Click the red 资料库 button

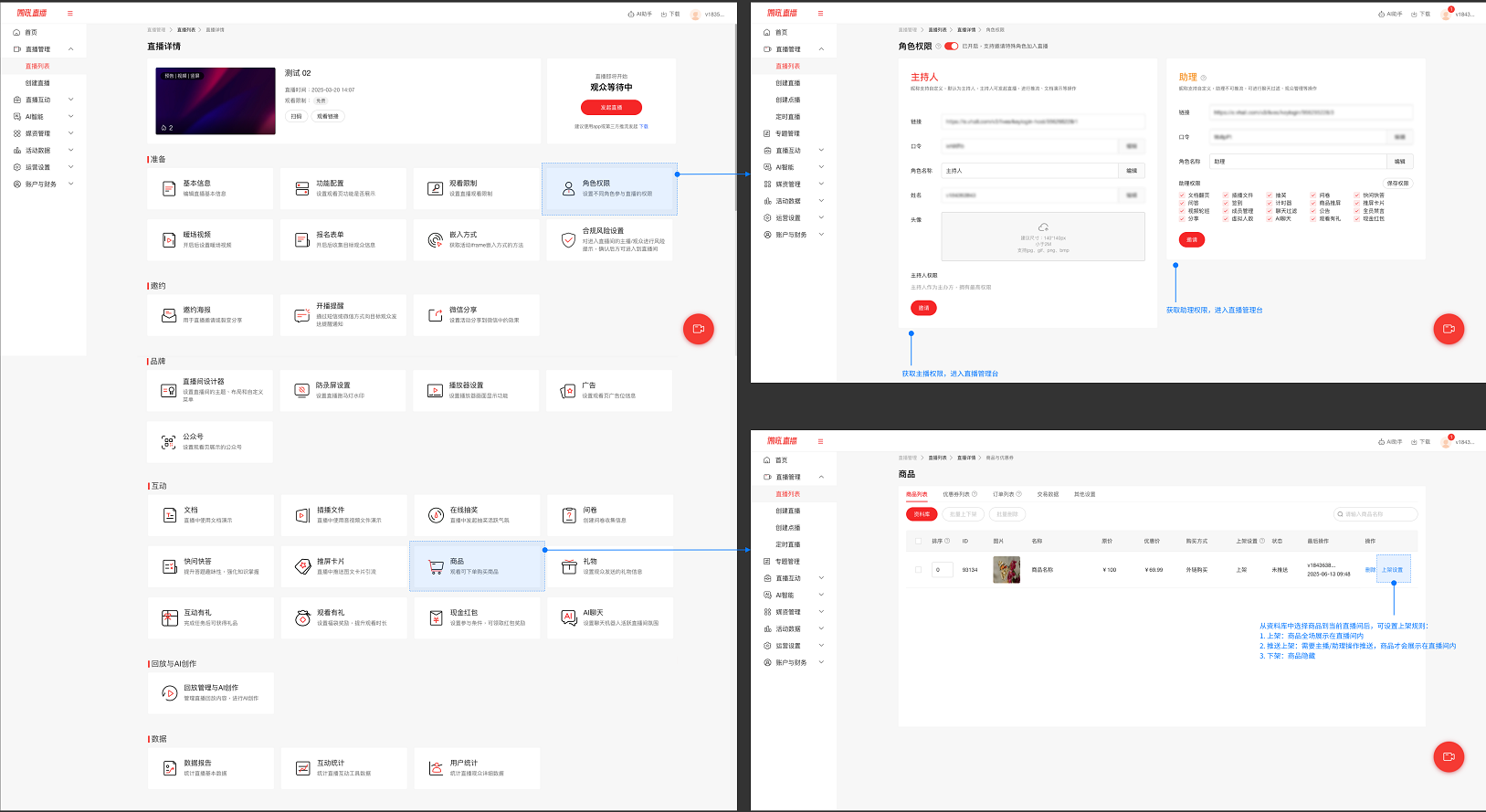(922, 514)
